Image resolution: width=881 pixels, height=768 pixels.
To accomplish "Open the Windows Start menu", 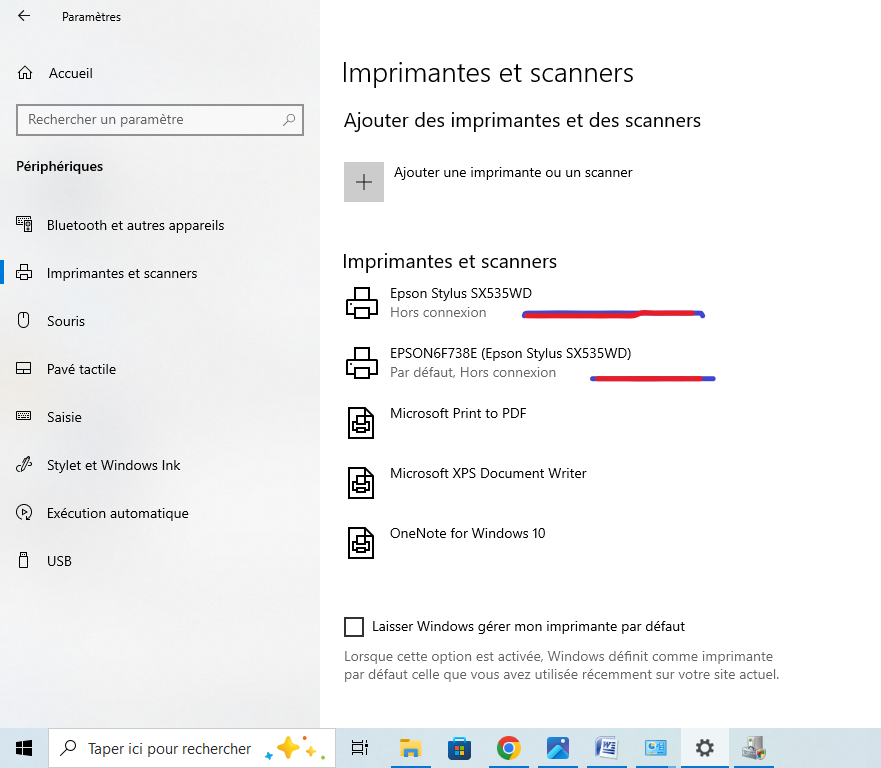I will pyautogui.click(x=24, y=748).
